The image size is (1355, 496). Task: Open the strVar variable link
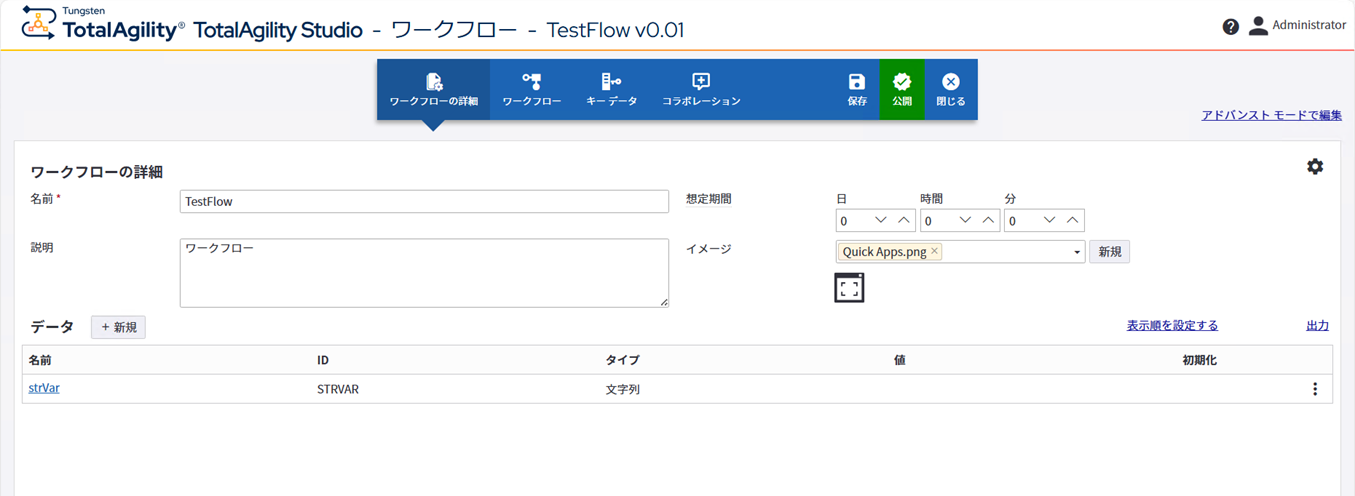coord(44,388)
